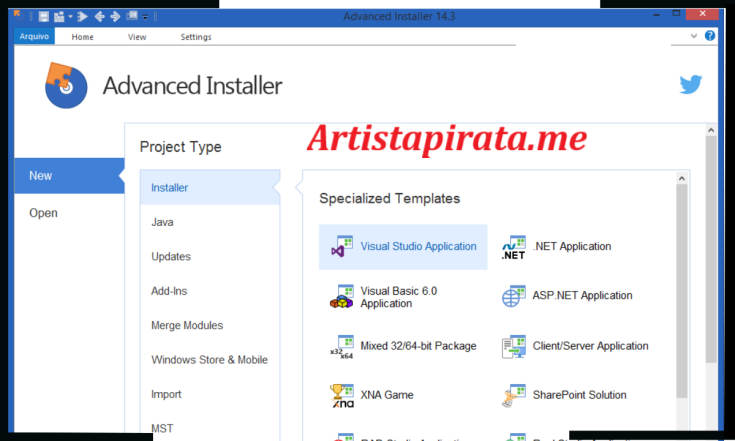The height and width of the screenshot is (441, 735).
Task: Switch to the View ribbon tab
Action: point(137,37)
